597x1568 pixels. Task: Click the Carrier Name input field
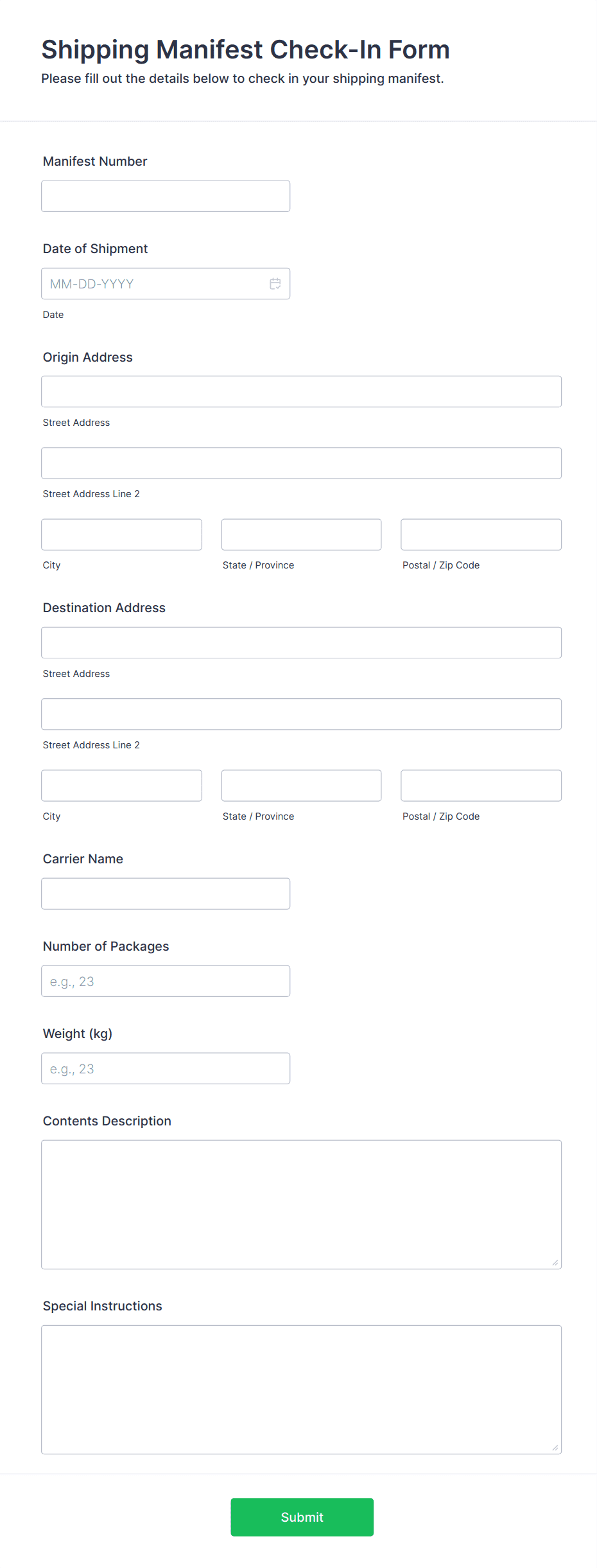[165, 893]
